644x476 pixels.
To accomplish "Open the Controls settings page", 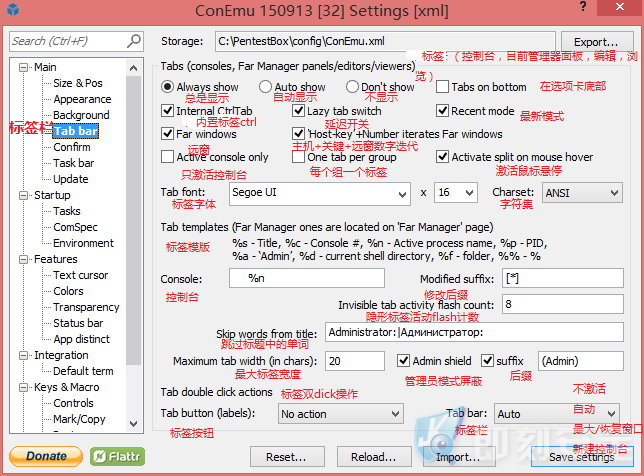I will [73, 403].
